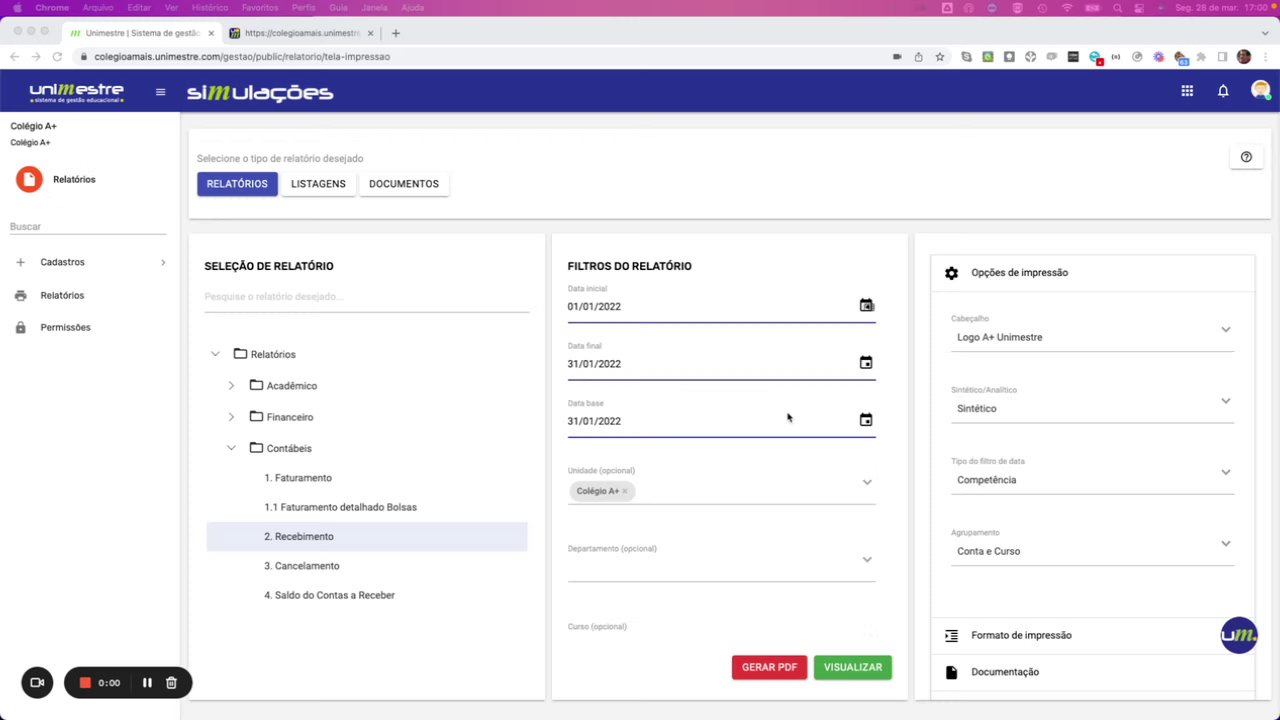Discard the recording with the trash icon
The width and height of the screenshot is (1280, 720).
tap(171, 683)
